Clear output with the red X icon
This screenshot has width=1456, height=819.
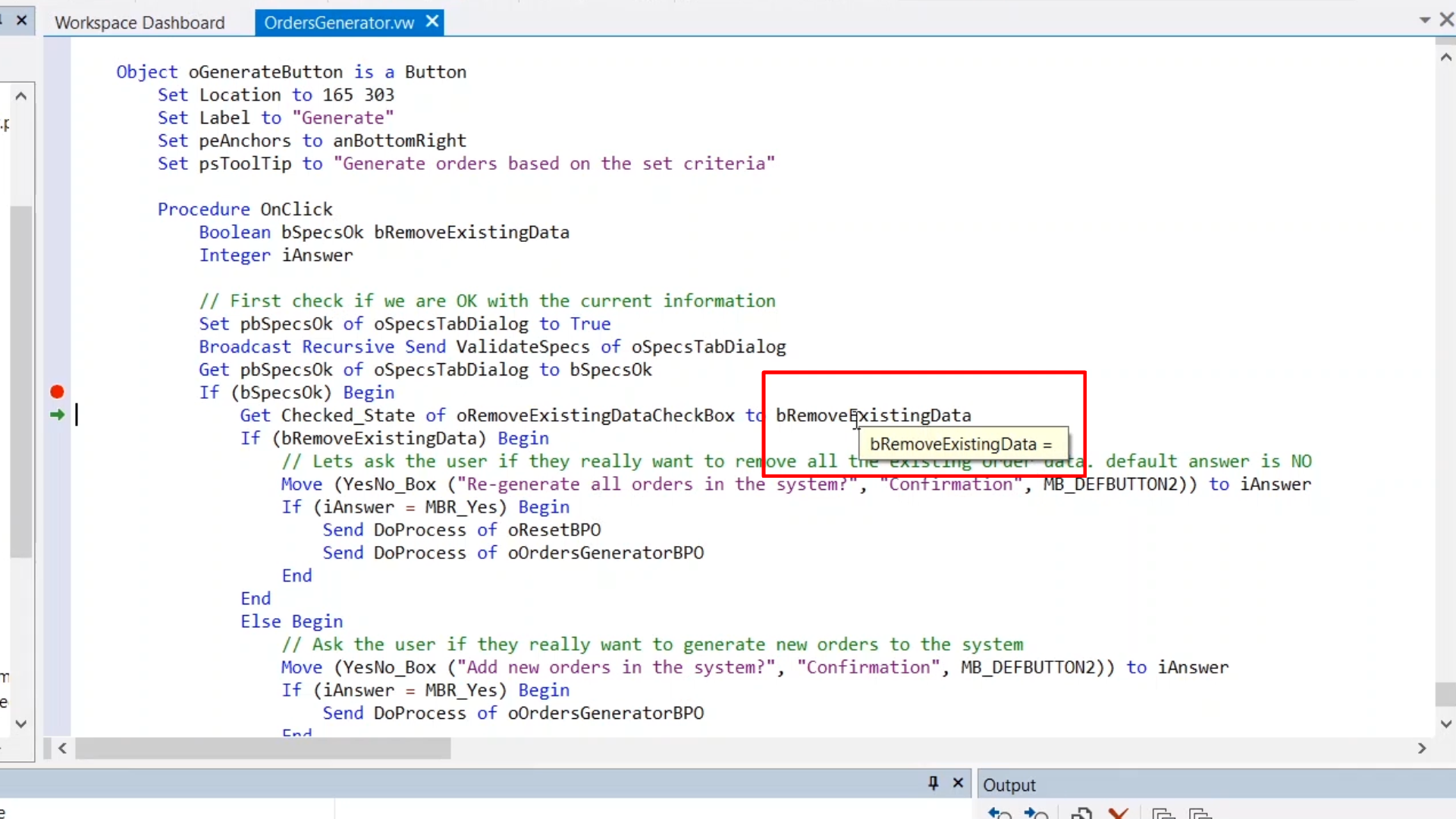pyautogui.click(x=1118, y=814)
